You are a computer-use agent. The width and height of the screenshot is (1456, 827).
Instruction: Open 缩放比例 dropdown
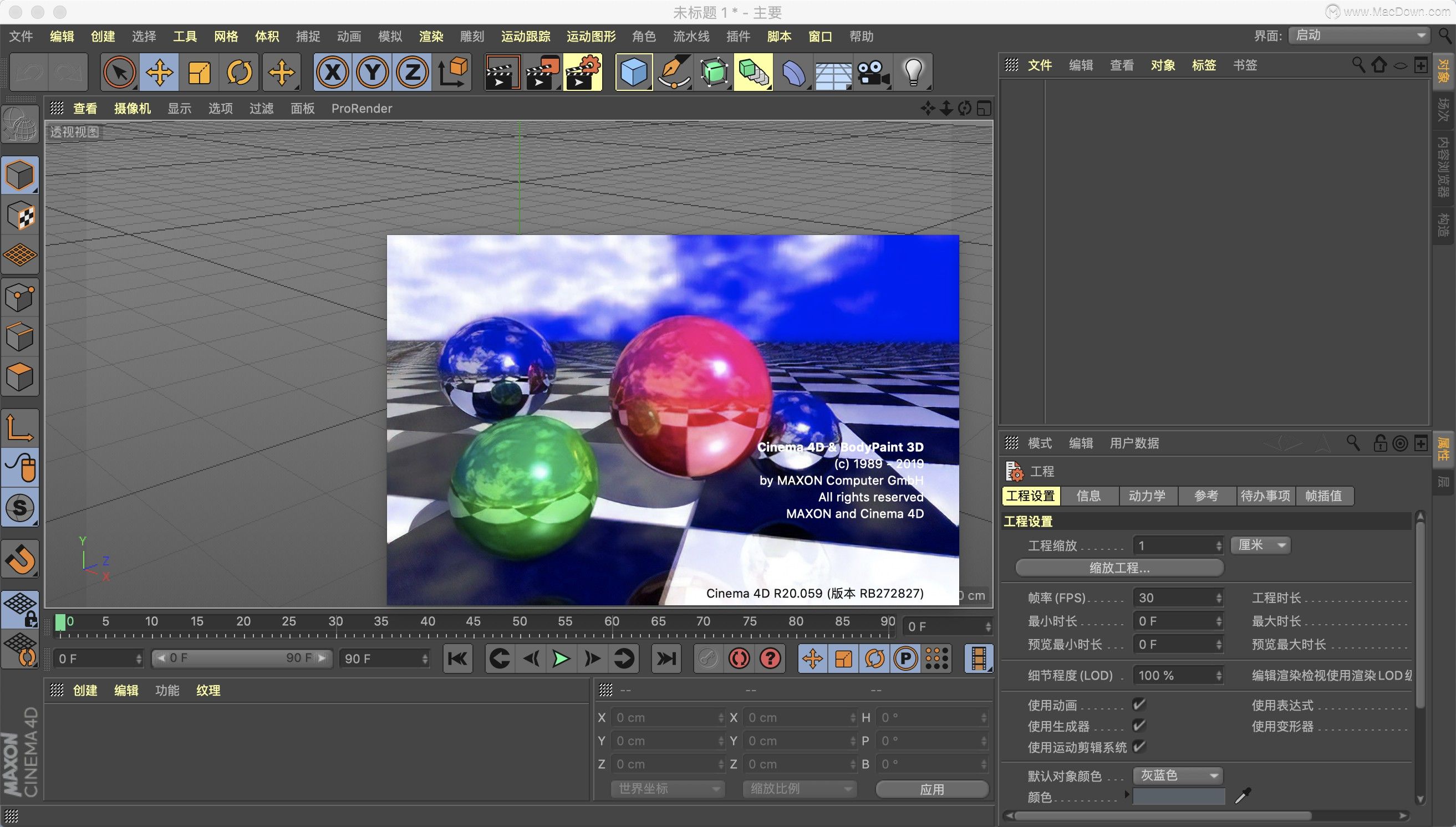click(x=800, y=789)
